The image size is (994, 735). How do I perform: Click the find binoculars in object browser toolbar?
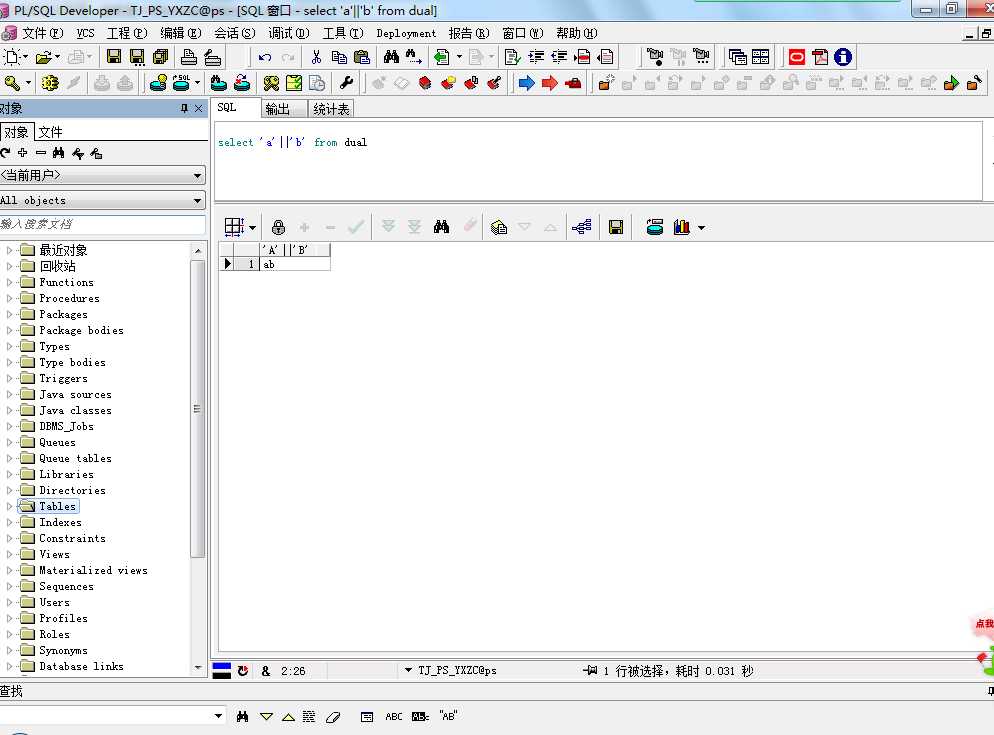coord(58,153)
